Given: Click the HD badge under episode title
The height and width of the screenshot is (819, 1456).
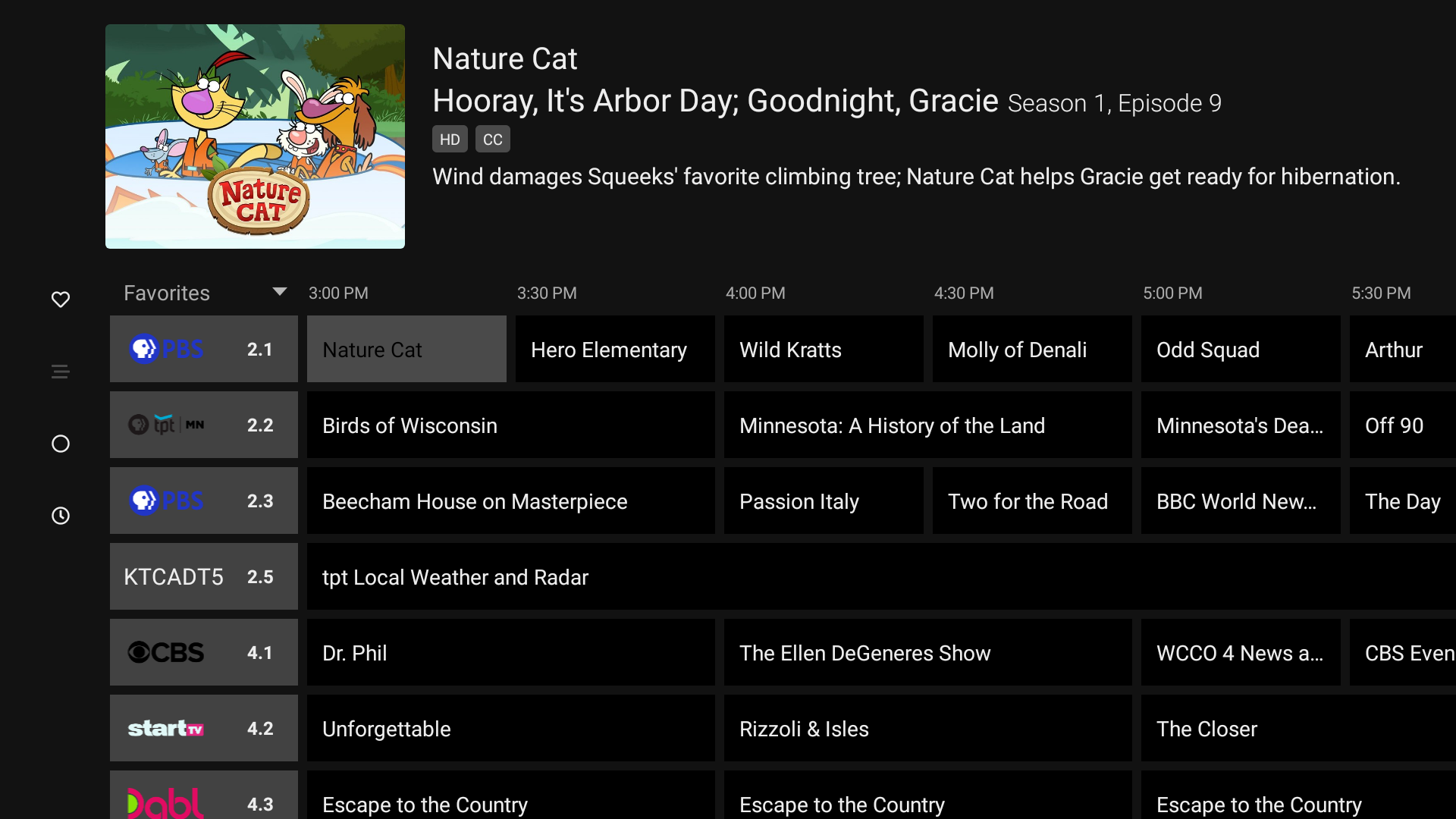Looking at the screenshot, I should [x=450, y=140].
